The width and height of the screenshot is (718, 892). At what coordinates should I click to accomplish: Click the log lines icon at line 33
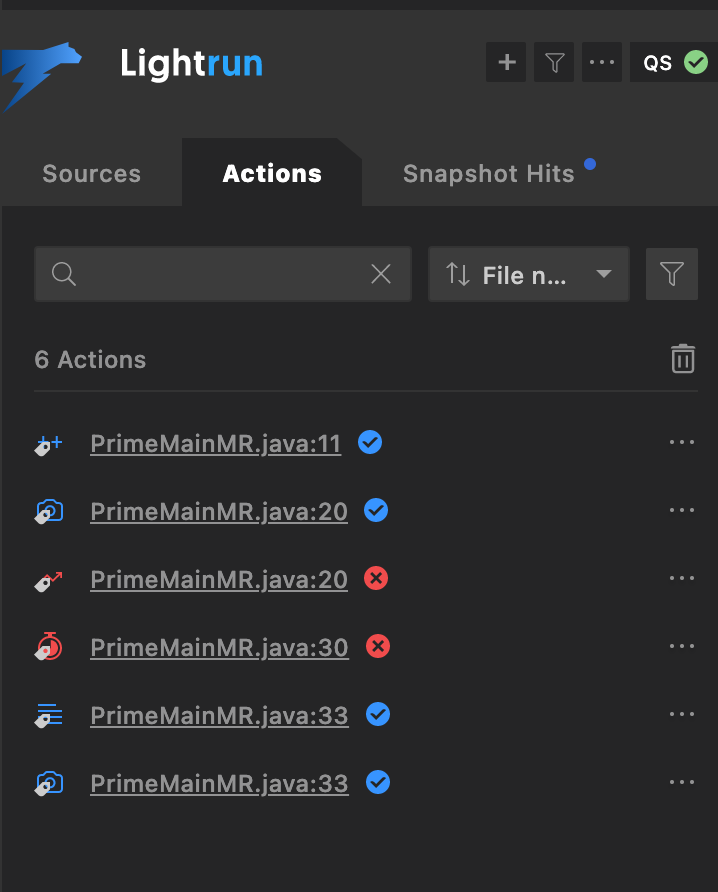[x=48, y=715]
